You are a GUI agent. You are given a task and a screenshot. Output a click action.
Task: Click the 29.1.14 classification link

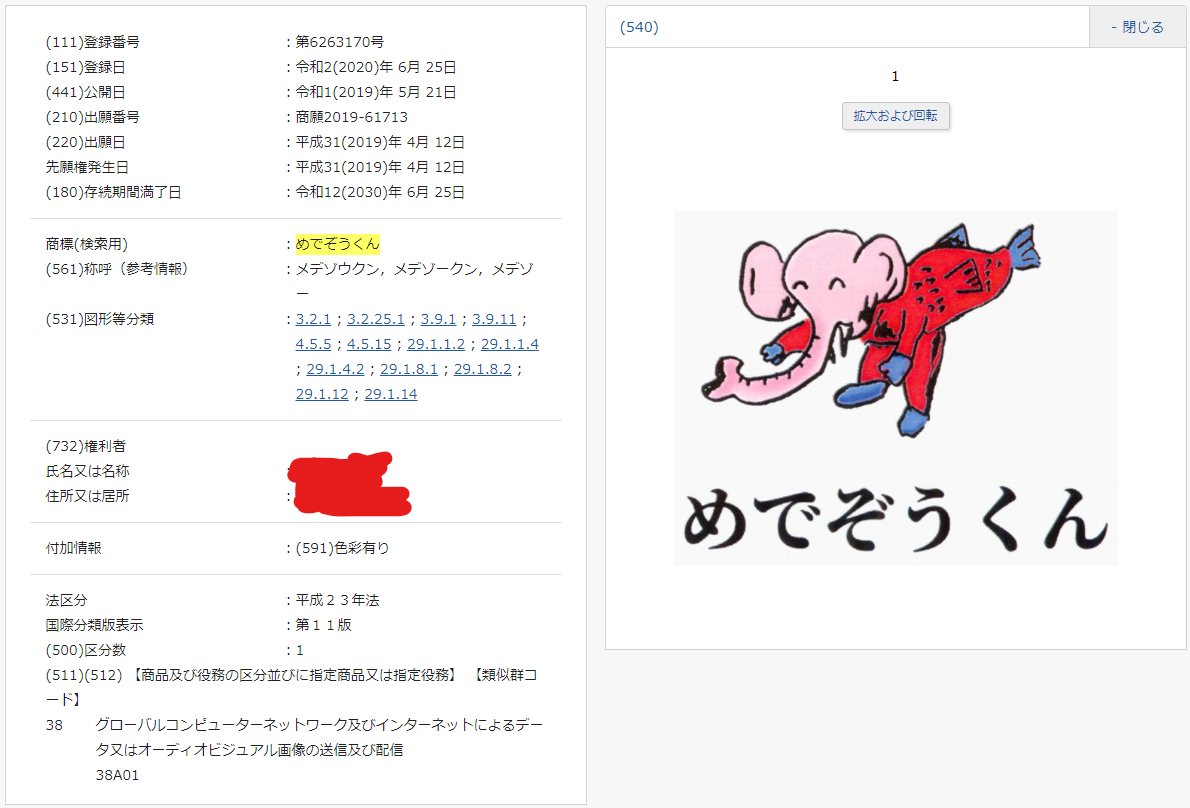391,394
